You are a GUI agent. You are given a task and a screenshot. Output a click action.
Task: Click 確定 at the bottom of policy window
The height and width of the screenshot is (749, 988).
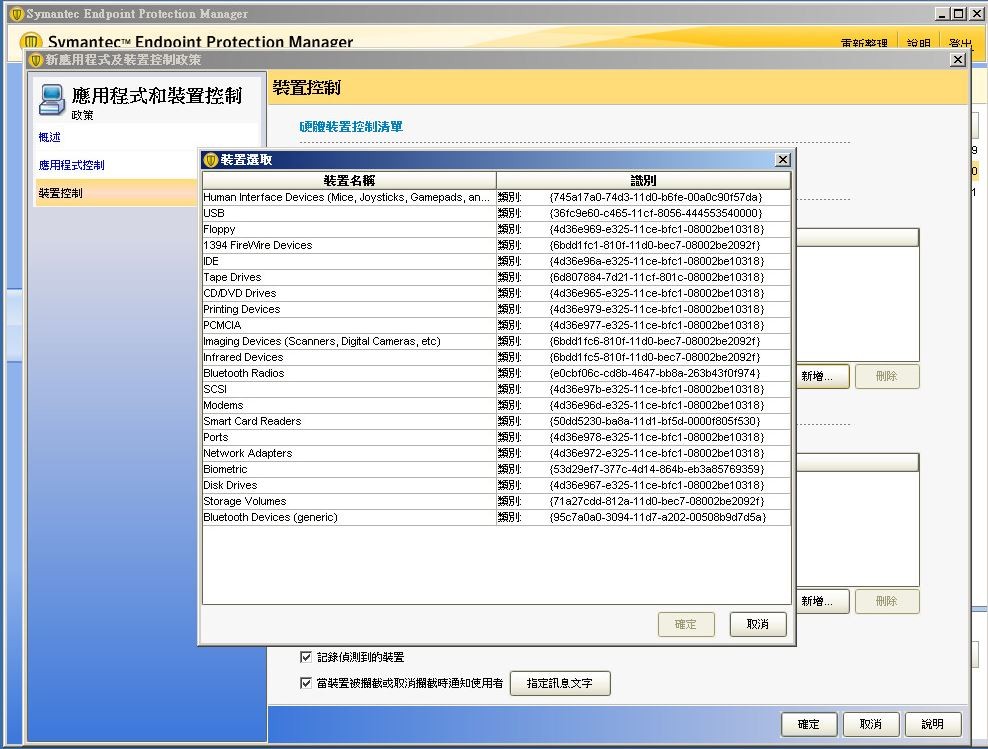coord(808,724)
